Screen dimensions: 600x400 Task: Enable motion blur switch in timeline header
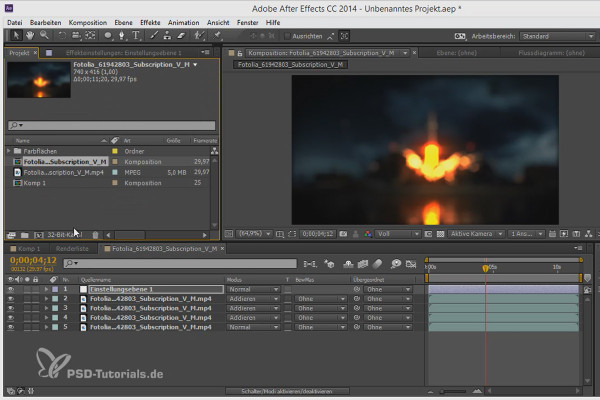tap(377, 264)
